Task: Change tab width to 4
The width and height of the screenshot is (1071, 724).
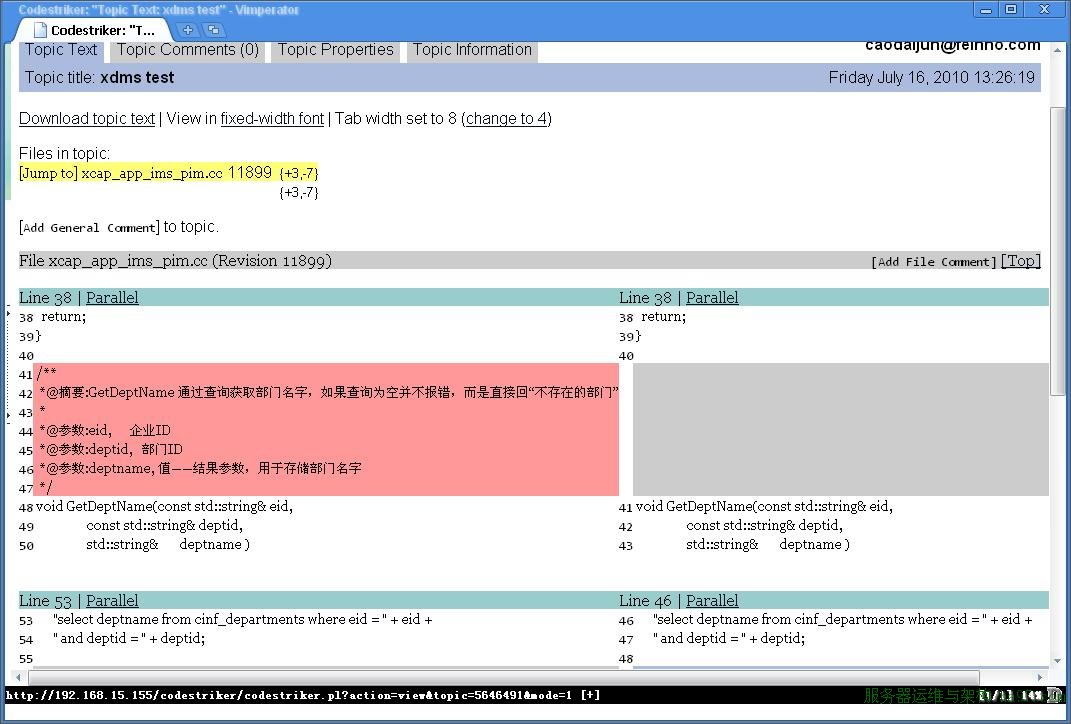Action: [507, 118]
